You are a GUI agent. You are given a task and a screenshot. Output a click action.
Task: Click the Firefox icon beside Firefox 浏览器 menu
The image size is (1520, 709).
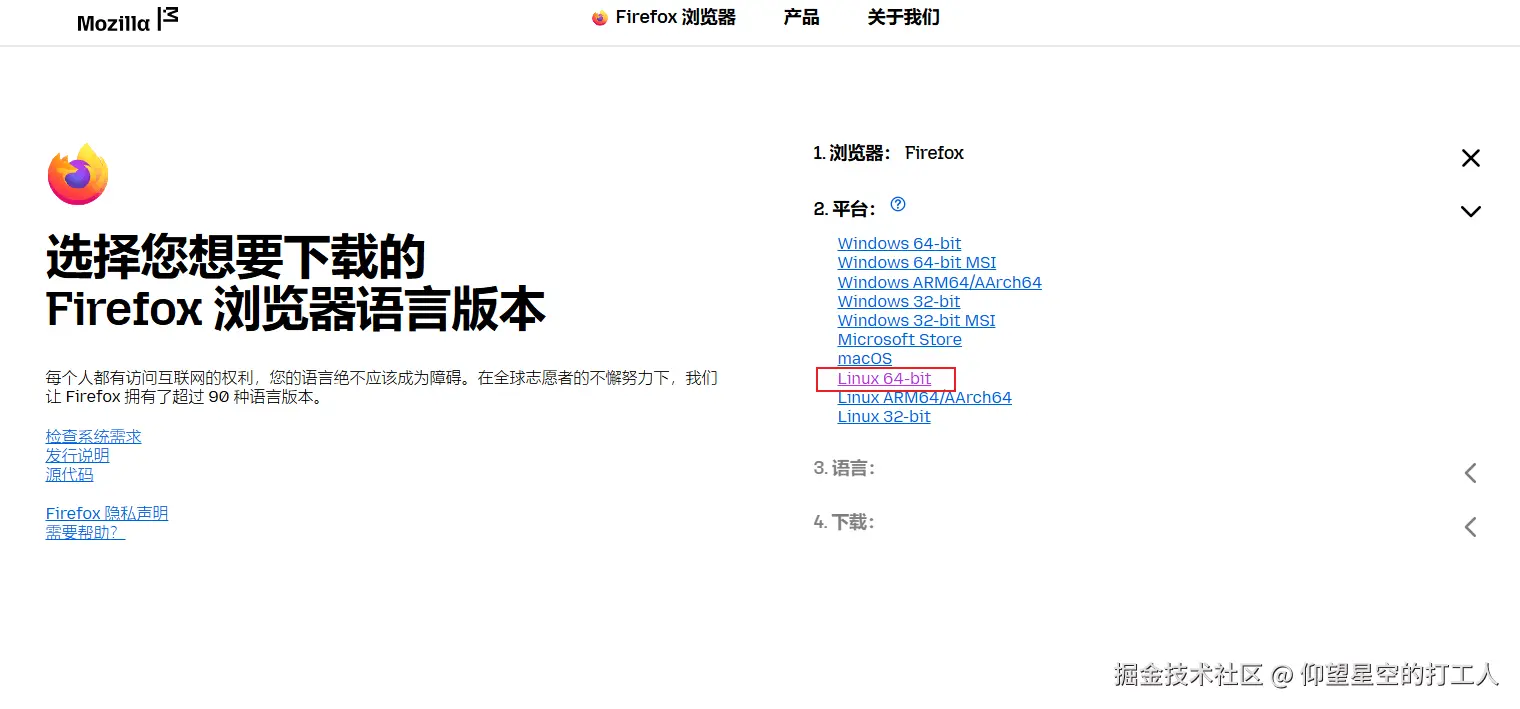coord(600,18)
